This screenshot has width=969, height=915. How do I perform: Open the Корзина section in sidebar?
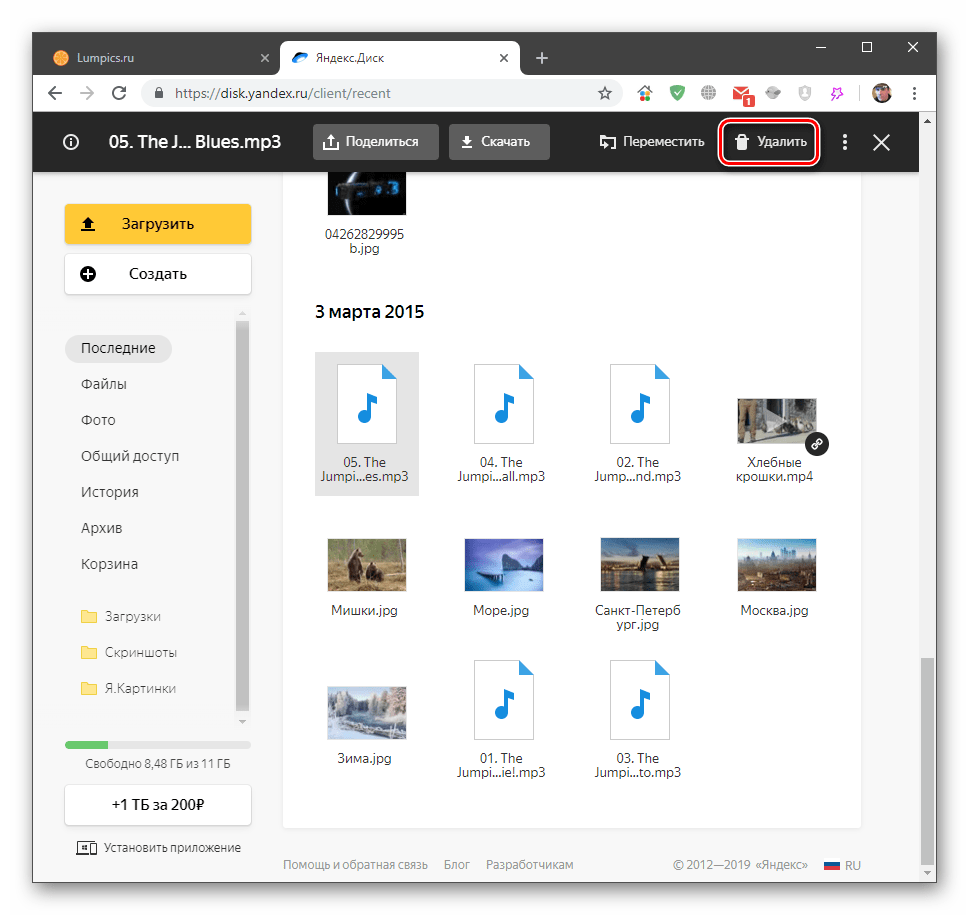pos(109,564)
